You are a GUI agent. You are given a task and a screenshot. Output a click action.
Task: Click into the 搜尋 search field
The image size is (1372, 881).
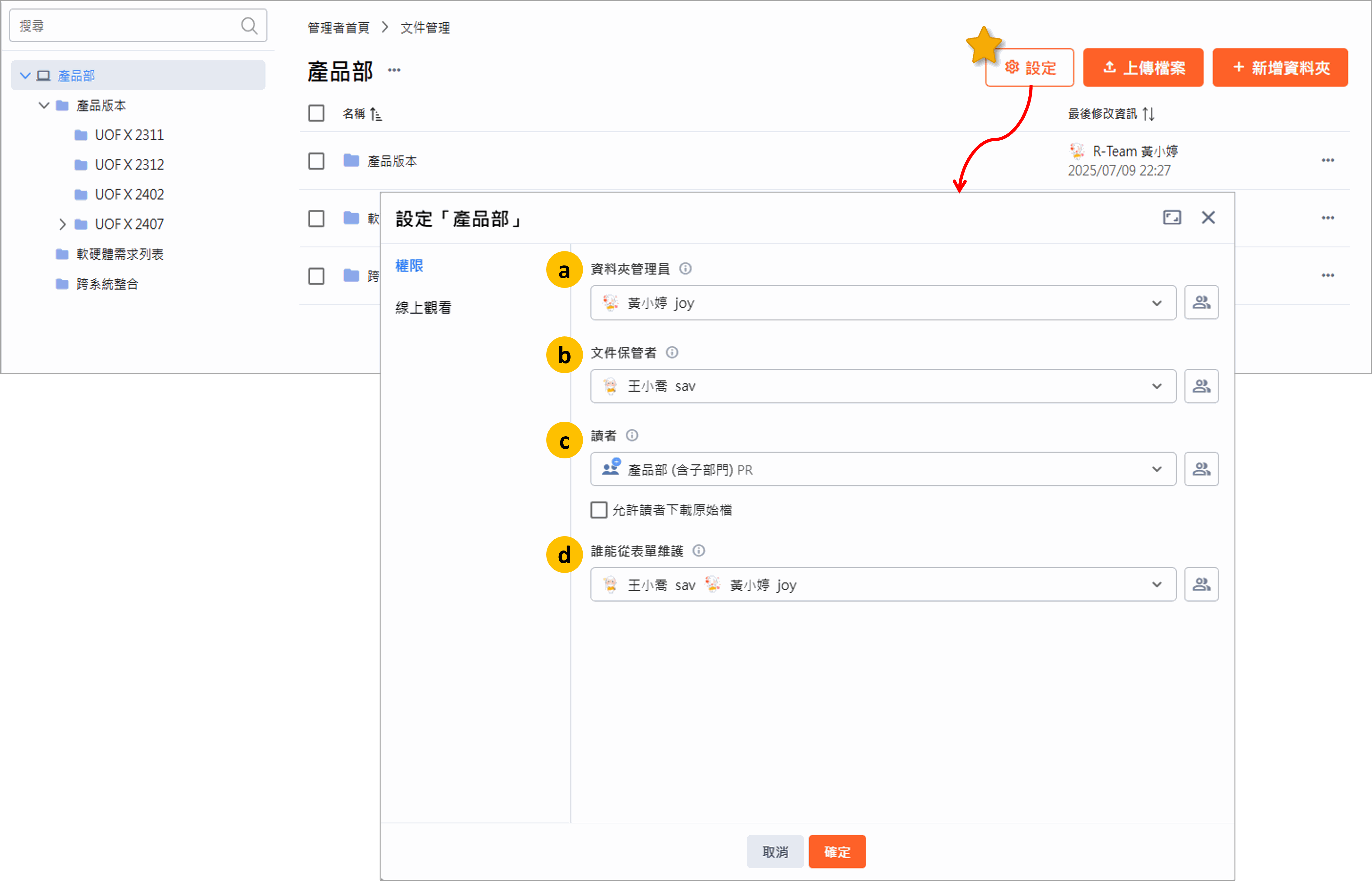pos(126,26)
